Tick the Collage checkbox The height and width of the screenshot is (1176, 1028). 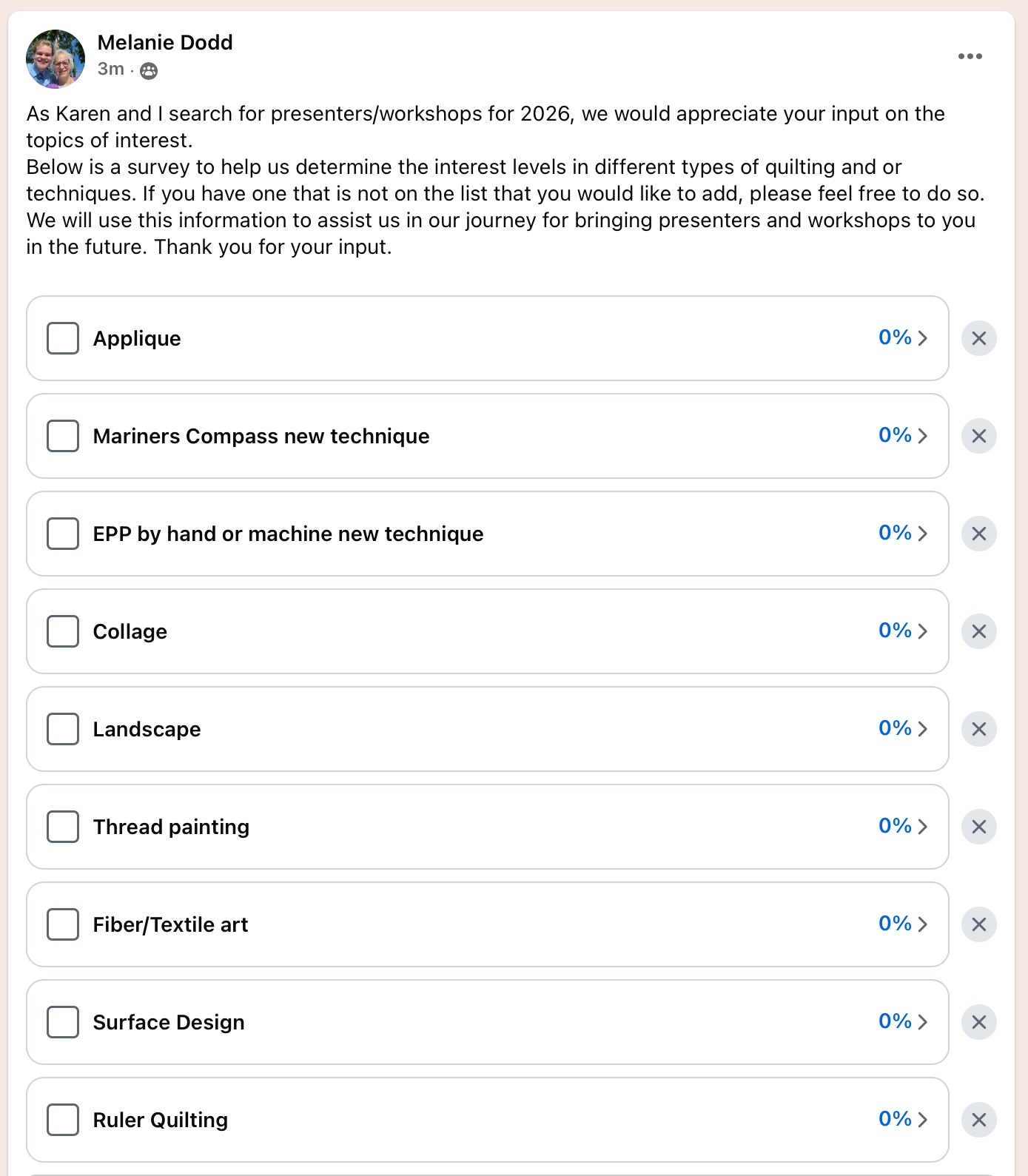coord(63,631)
